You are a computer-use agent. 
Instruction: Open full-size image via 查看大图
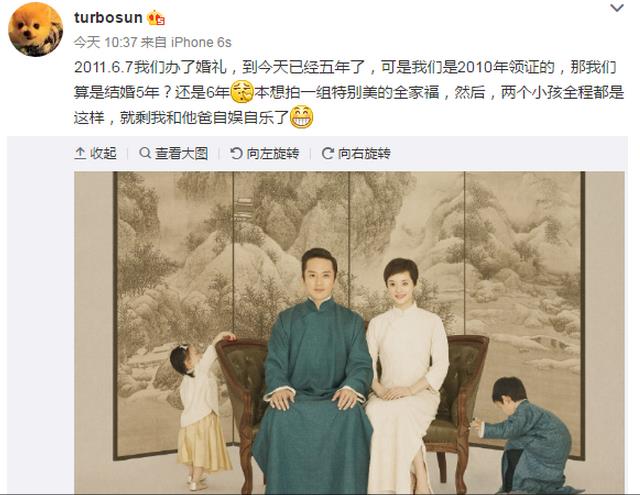[x=173, y=153]
